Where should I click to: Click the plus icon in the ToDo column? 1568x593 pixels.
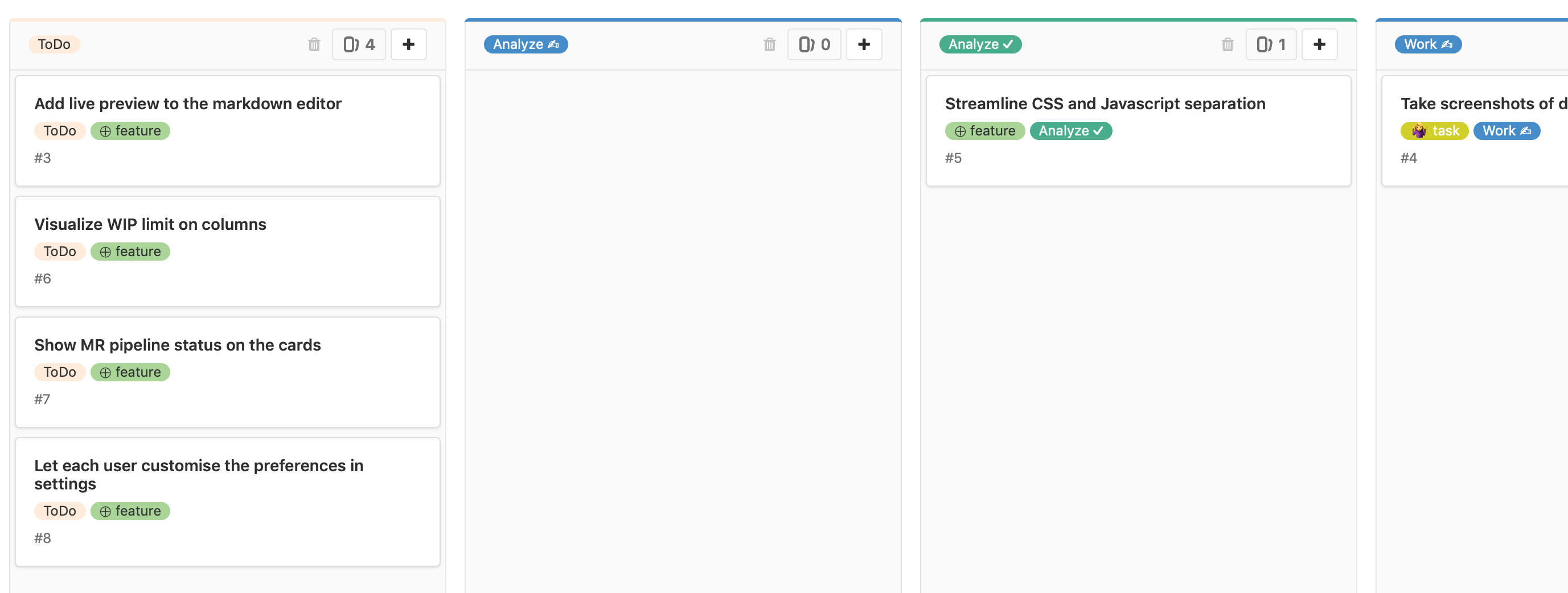click(x=408, y=44)
